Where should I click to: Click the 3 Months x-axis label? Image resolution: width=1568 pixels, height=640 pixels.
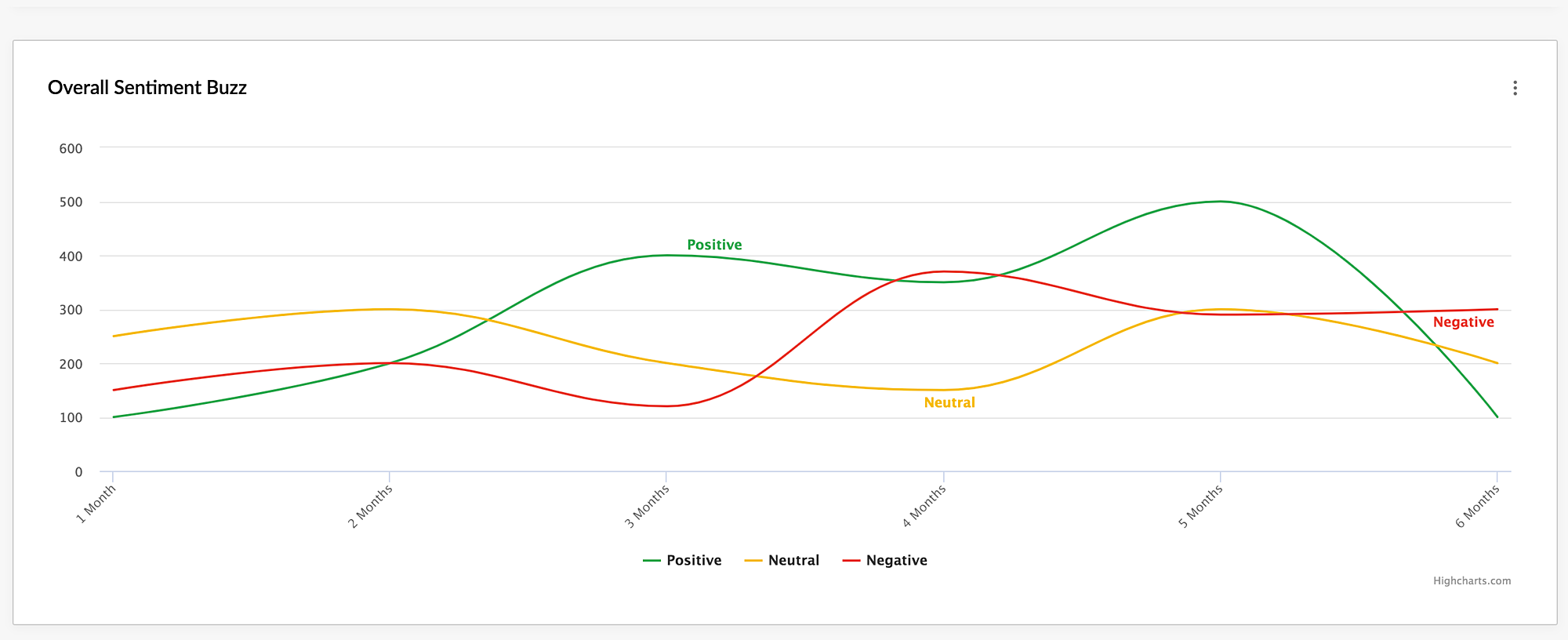(648, 506)
